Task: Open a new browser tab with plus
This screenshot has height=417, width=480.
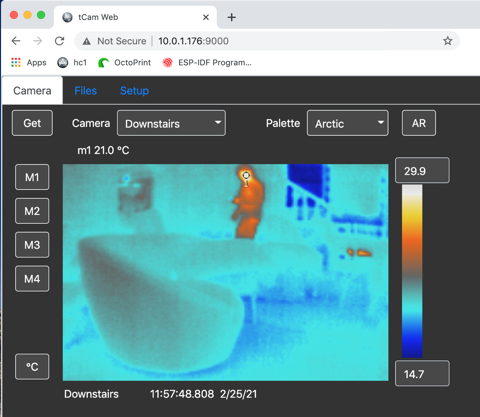Action: [231, 17]
